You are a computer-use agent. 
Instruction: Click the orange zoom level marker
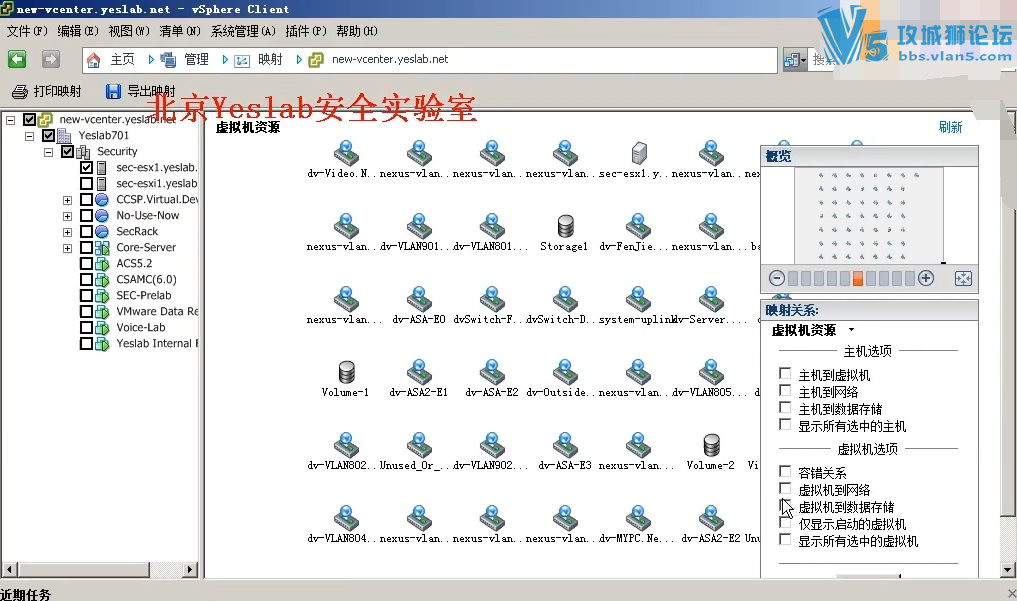[857, 279]
